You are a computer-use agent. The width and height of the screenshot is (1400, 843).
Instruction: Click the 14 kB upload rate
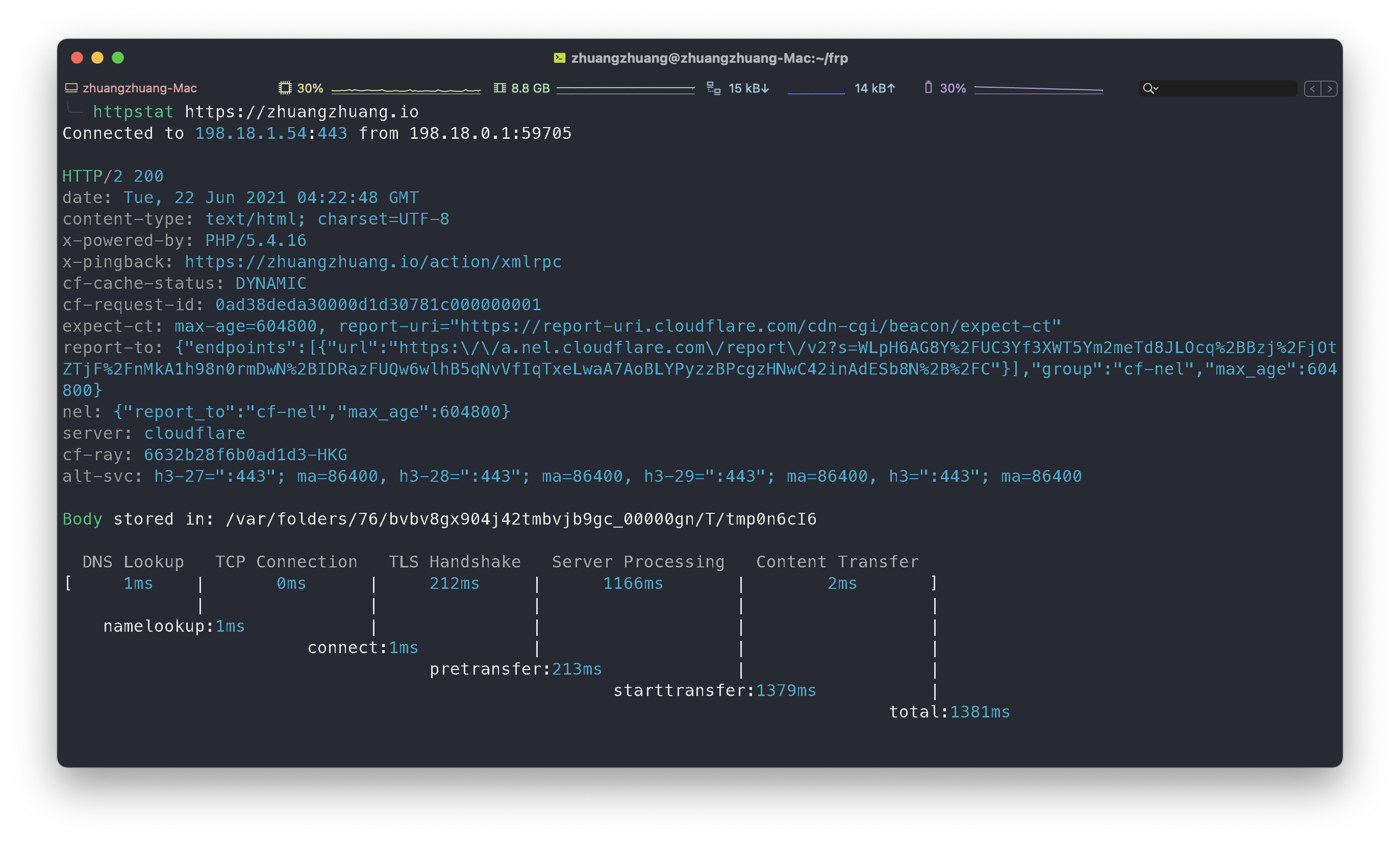874,88
